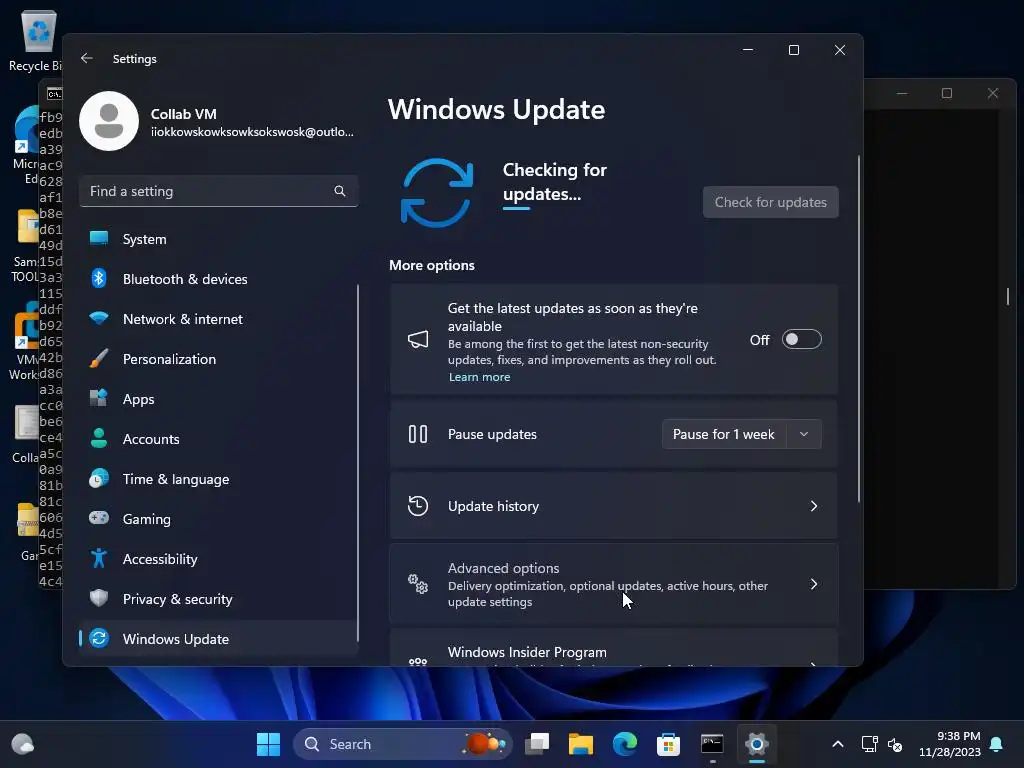Click the checking for updates progress bar

tap(517, 208)
